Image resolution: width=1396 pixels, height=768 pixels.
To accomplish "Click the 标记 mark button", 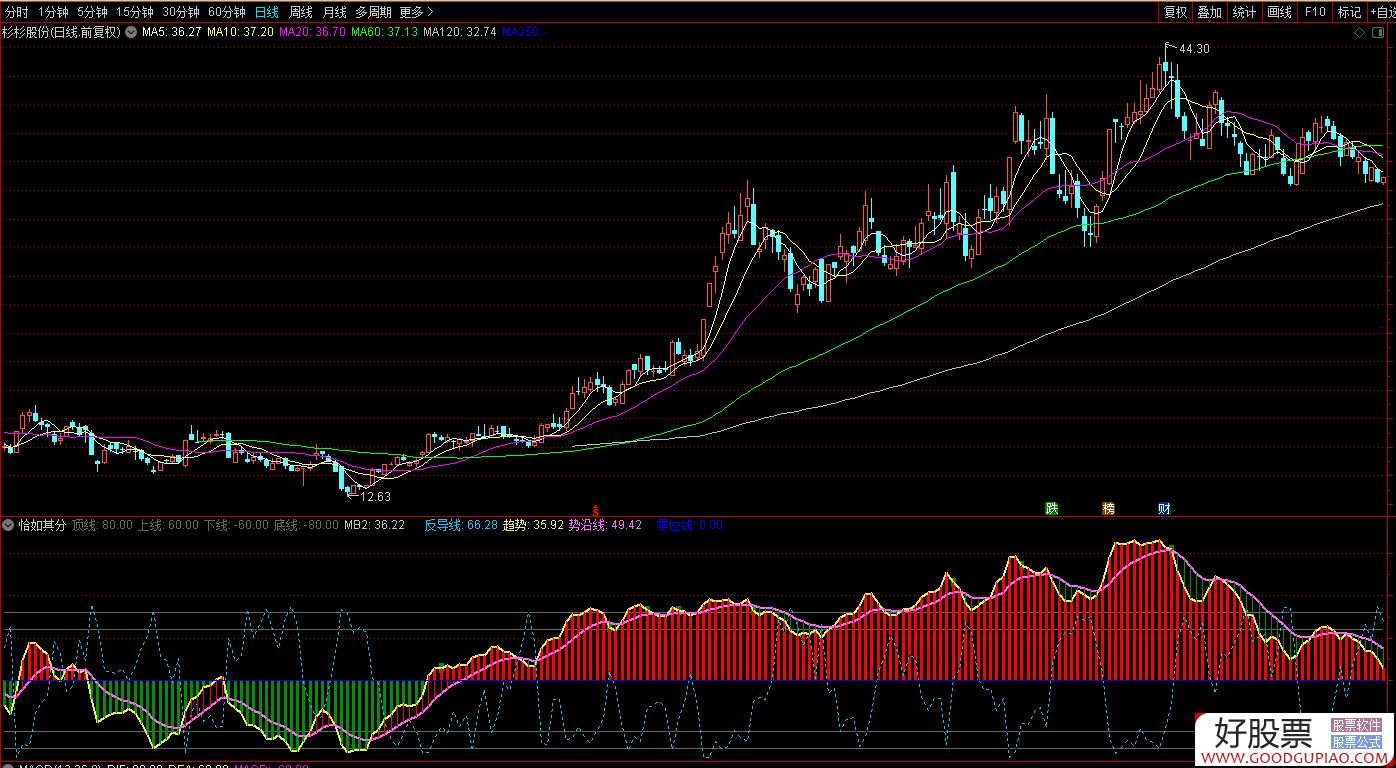I will coord(1349,12).
